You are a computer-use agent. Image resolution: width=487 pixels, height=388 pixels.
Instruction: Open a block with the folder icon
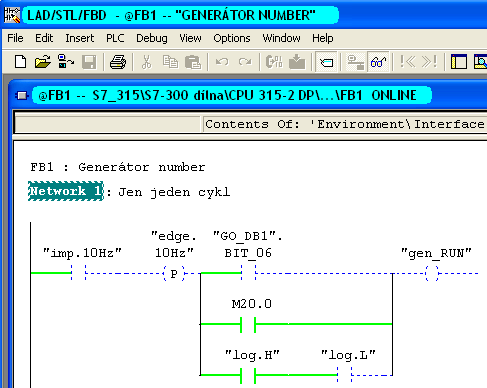pyautogui.click(x=43, y=62)
